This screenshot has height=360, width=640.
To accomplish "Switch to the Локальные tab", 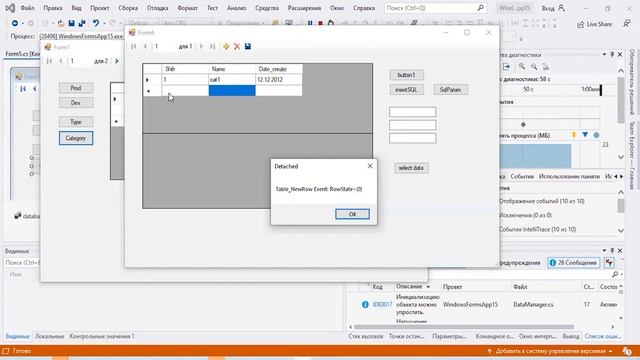I will coord(49,336).
